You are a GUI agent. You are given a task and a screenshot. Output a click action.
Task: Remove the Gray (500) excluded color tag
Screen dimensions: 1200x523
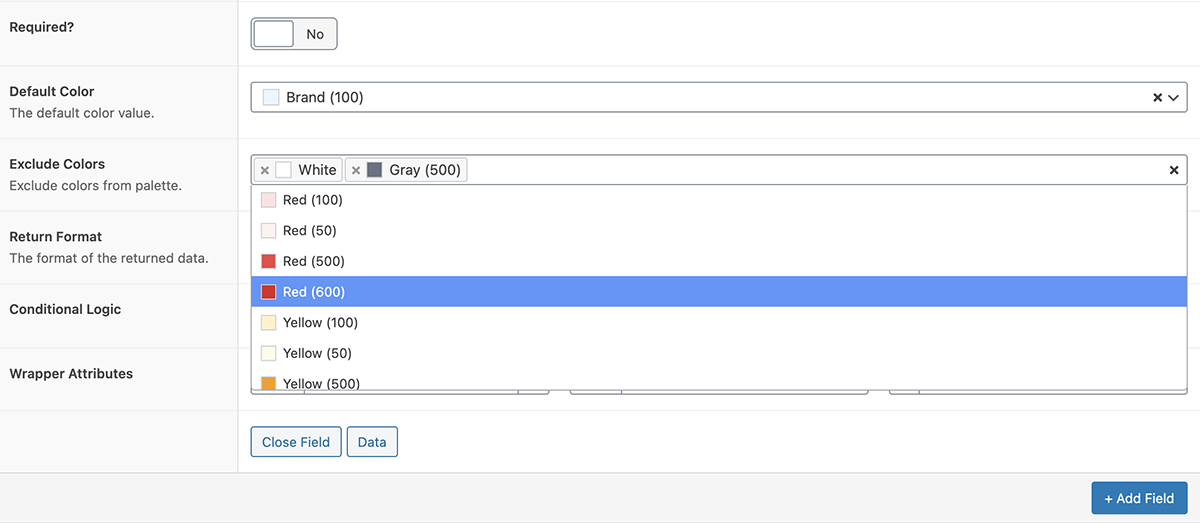point(356,170)
